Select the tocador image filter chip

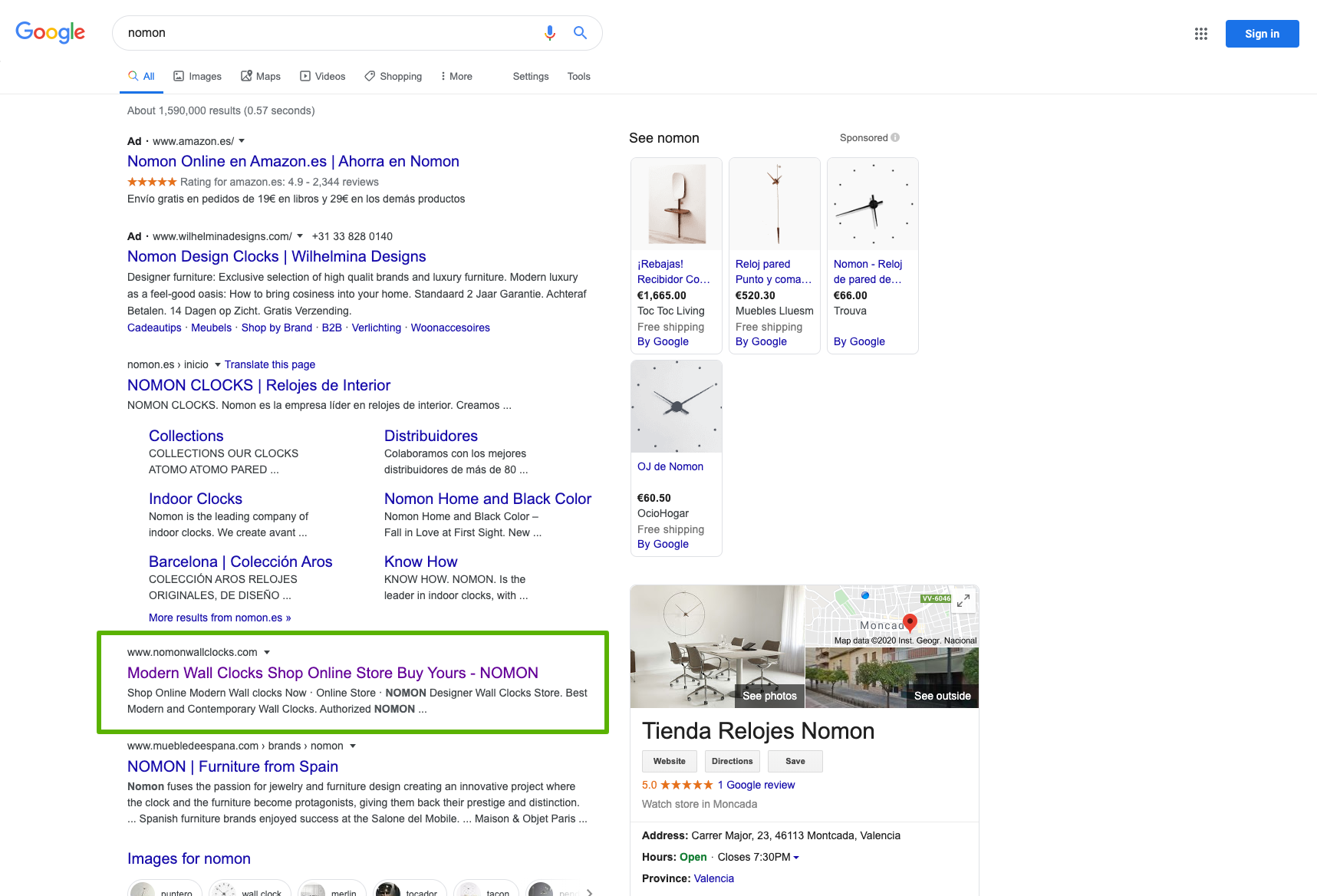[x=410, y=890]
